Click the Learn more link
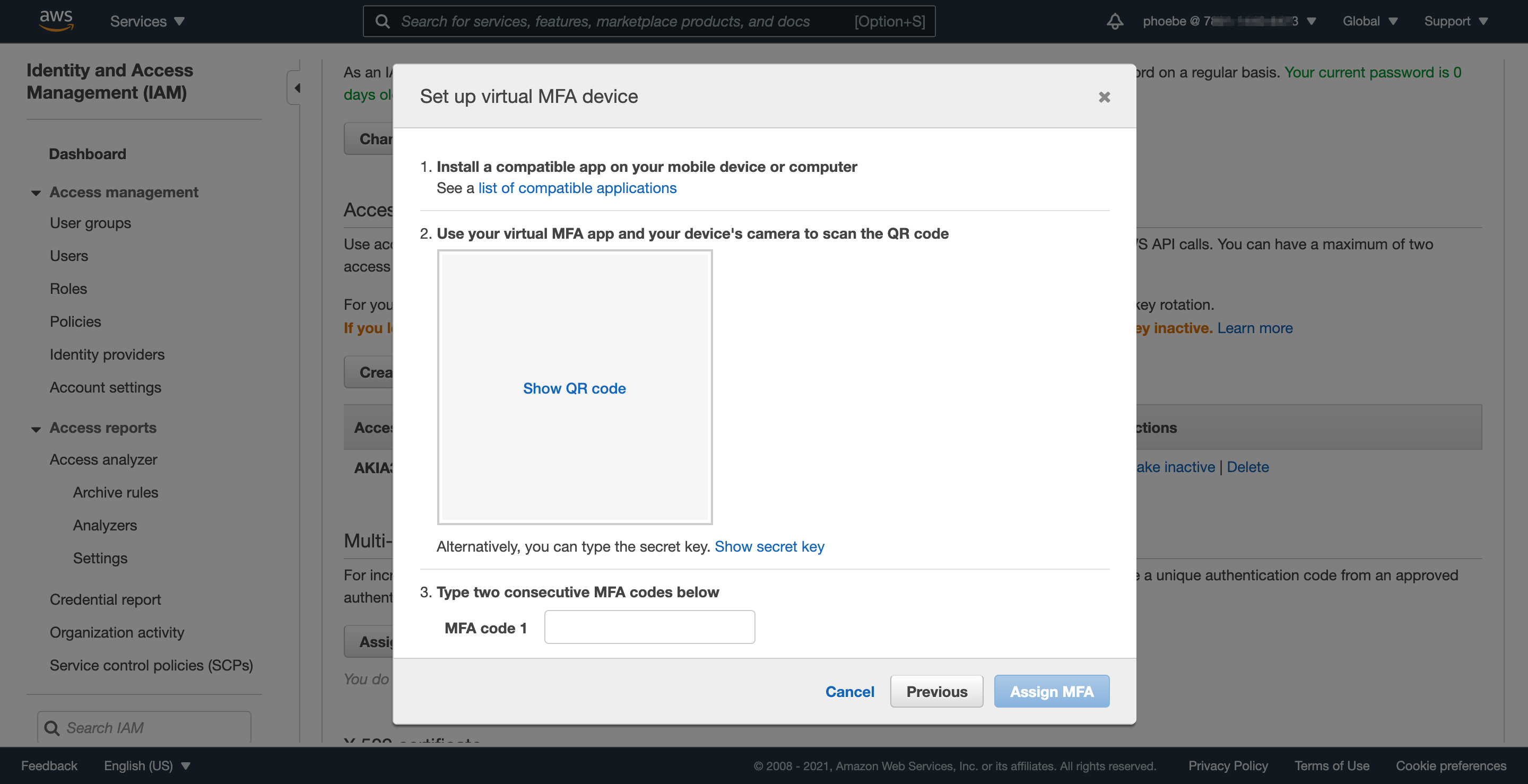 1255,328
